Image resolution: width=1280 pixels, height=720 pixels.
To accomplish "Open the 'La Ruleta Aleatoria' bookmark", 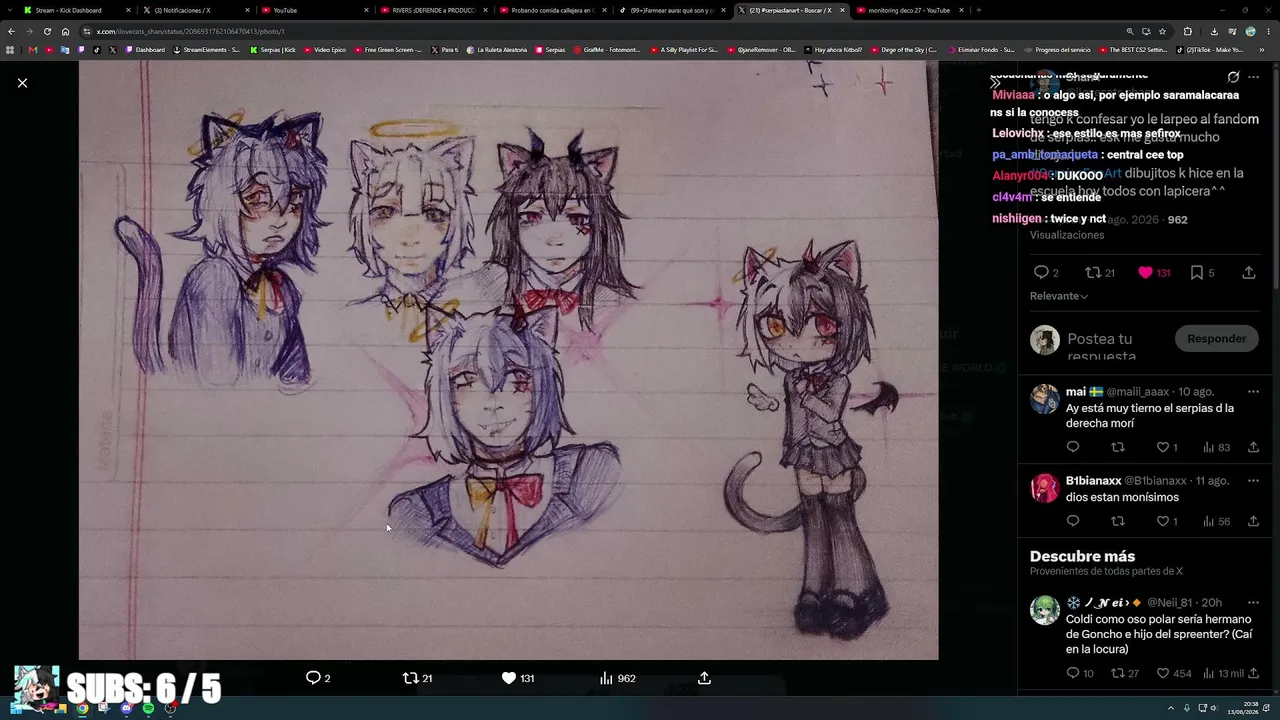I will [496, 49].
